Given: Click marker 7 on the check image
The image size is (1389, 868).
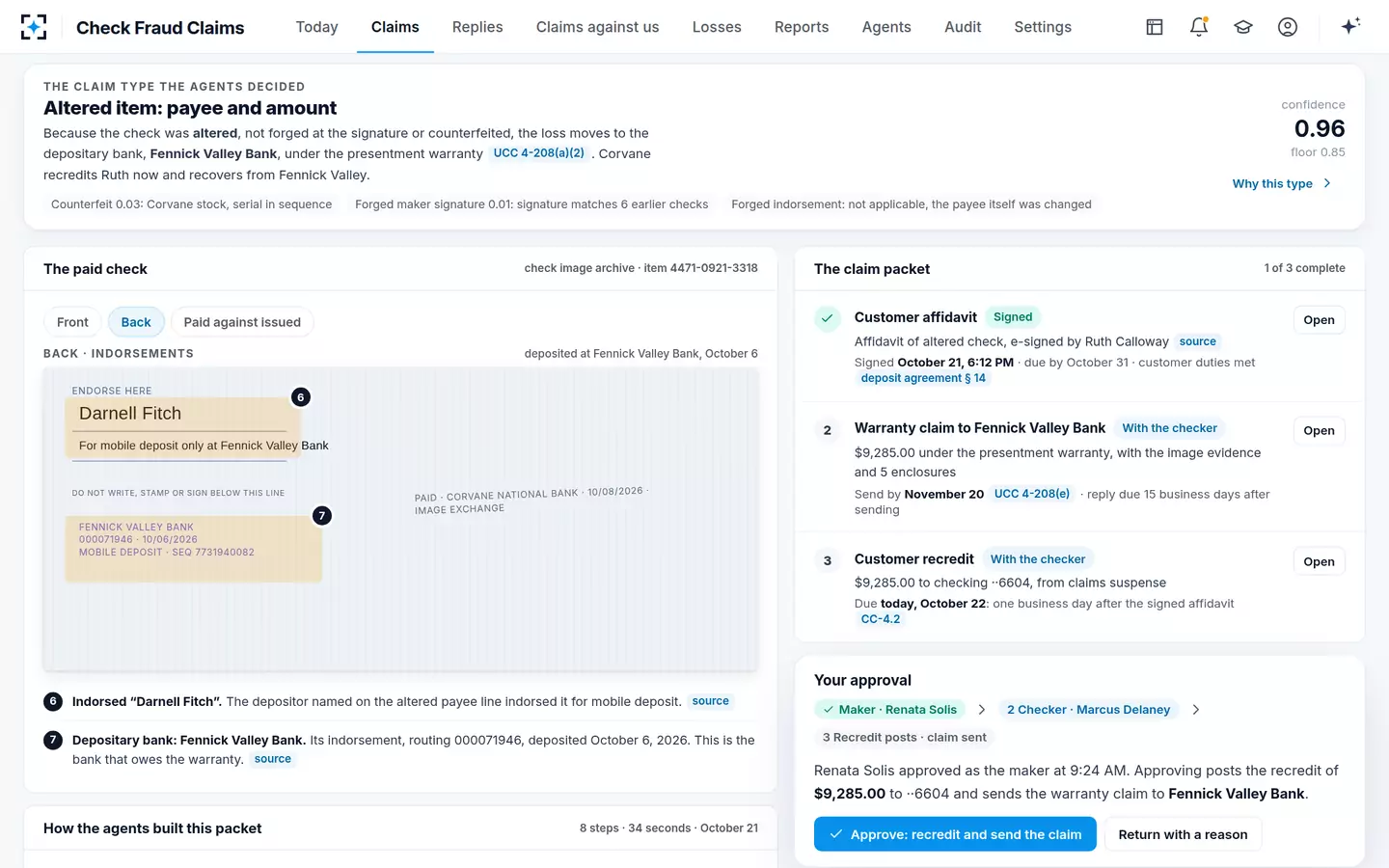Looking at the screenshot, I should 322,516.
